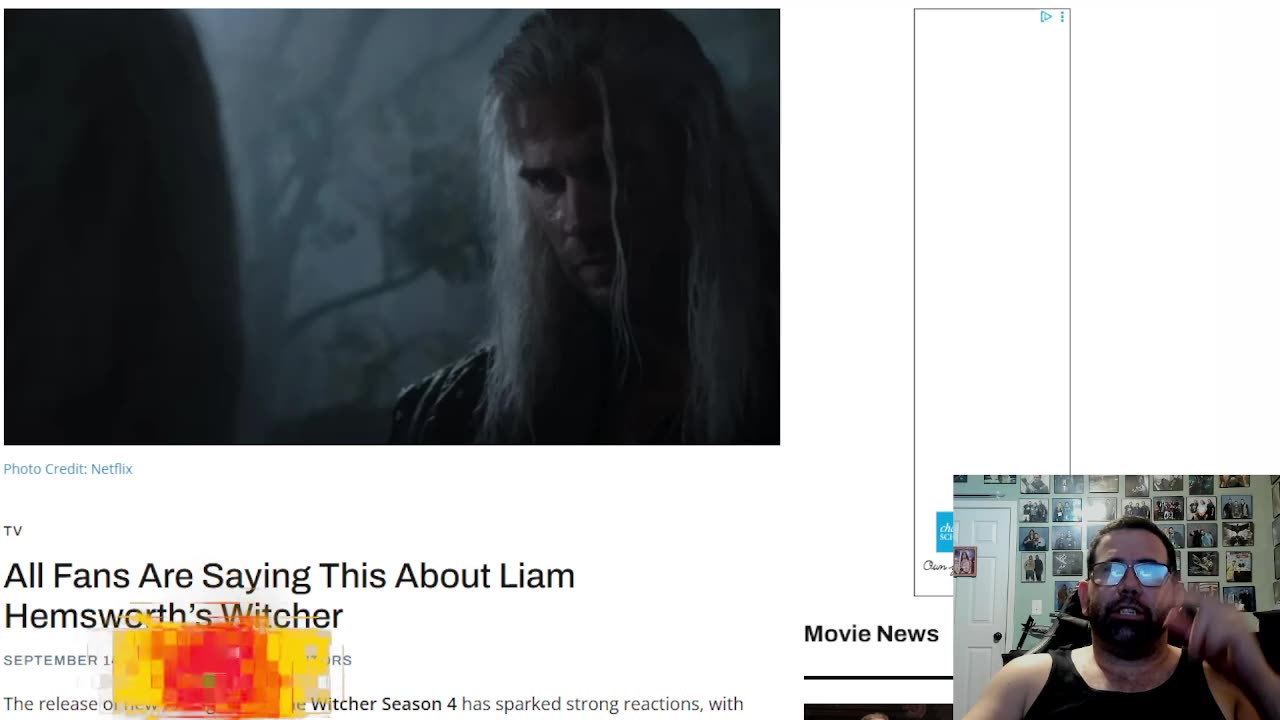Click the handwritten signature text in ad
The height and width of the screenshot is (720, 1280).
tap(937, 566)
